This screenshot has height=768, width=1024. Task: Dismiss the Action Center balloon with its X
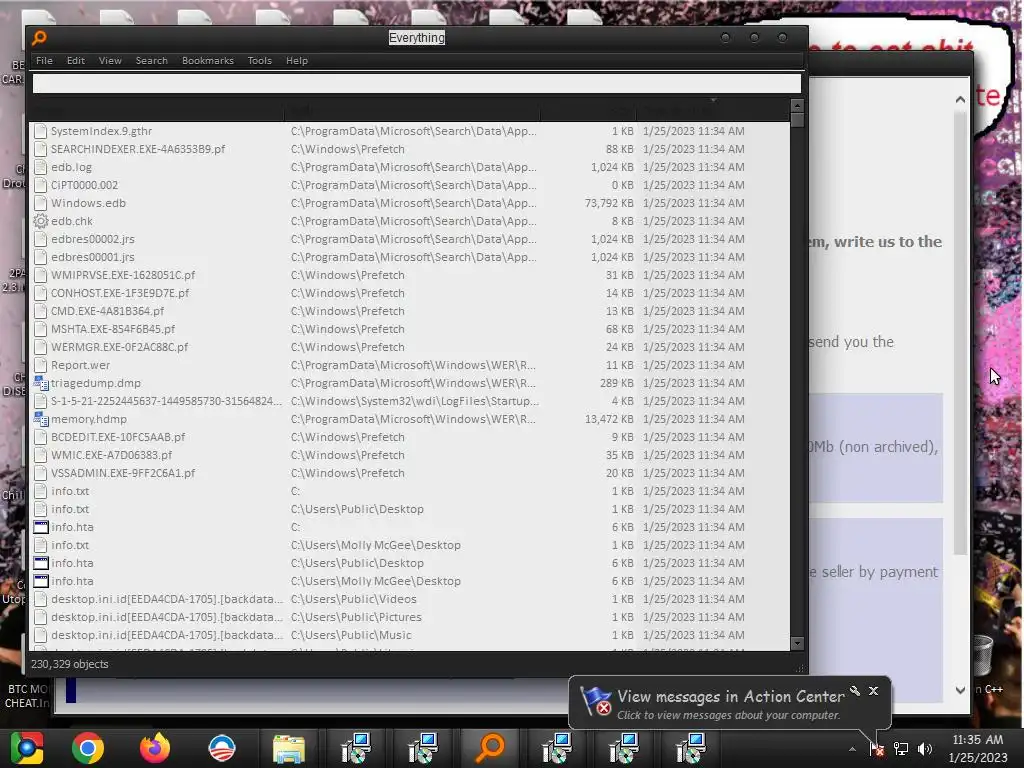873,691
